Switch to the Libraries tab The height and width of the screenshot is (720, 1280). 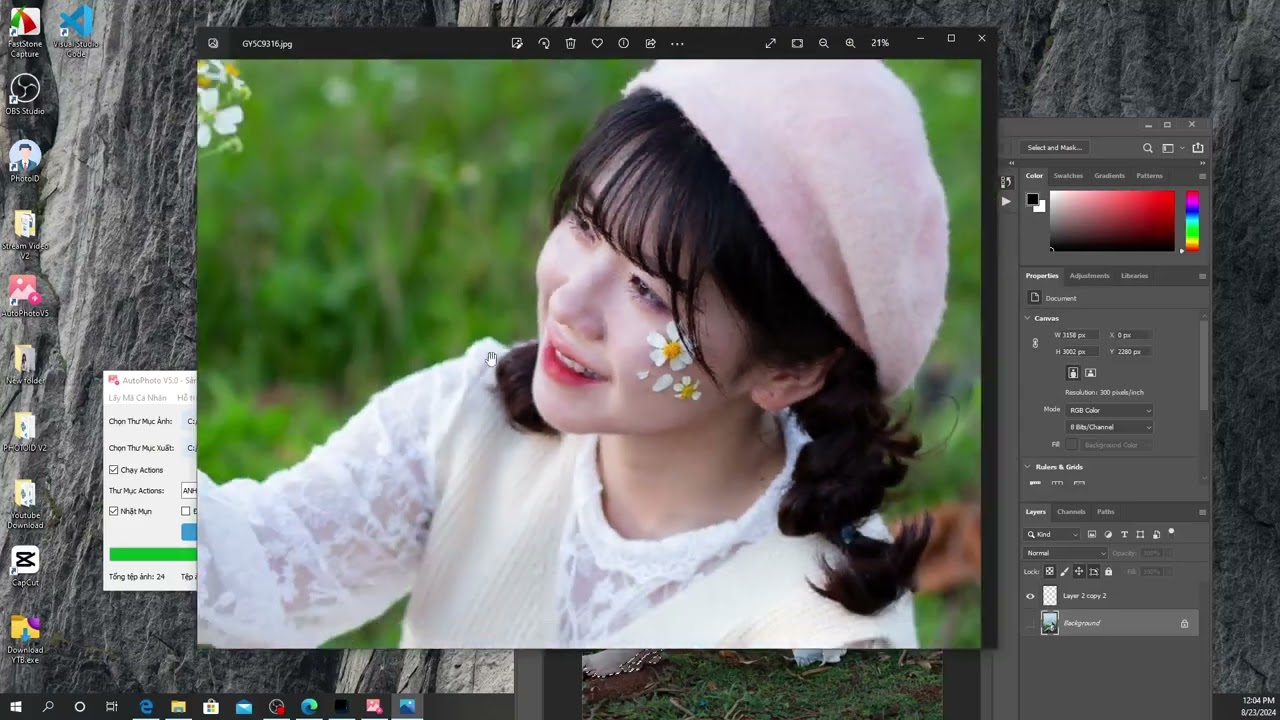tap(1134, 276)
